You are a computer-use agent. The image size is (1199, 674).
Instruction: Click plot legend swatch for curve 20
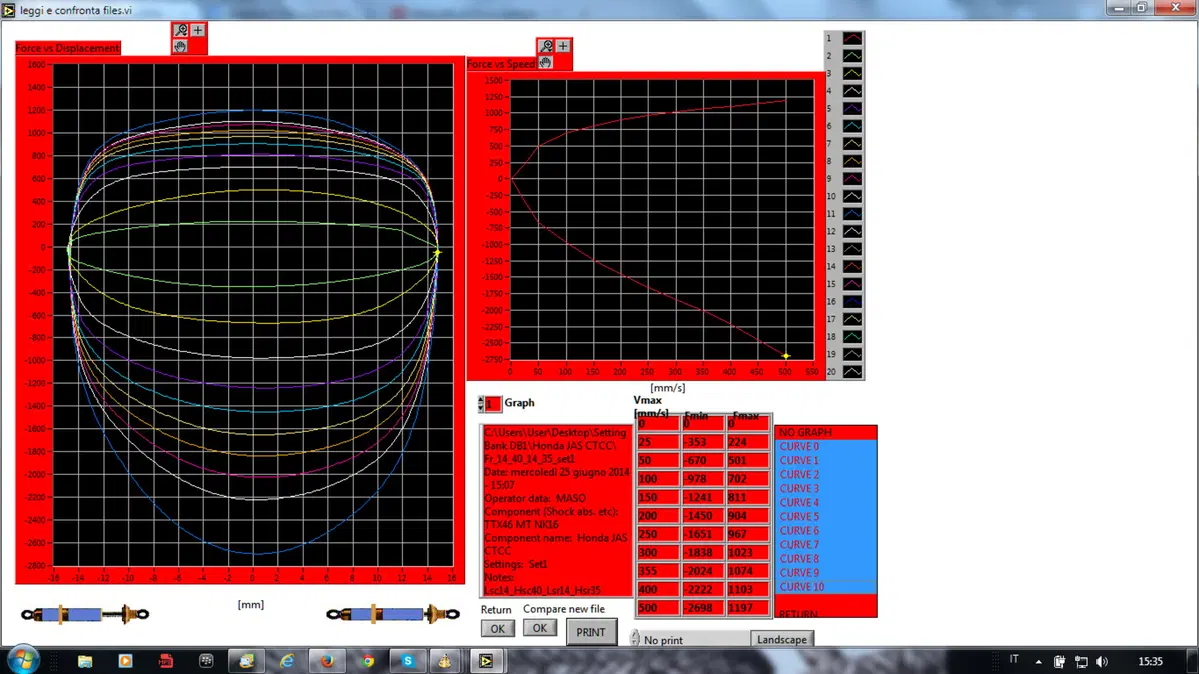pyautogui.click(x=852, y=372)
